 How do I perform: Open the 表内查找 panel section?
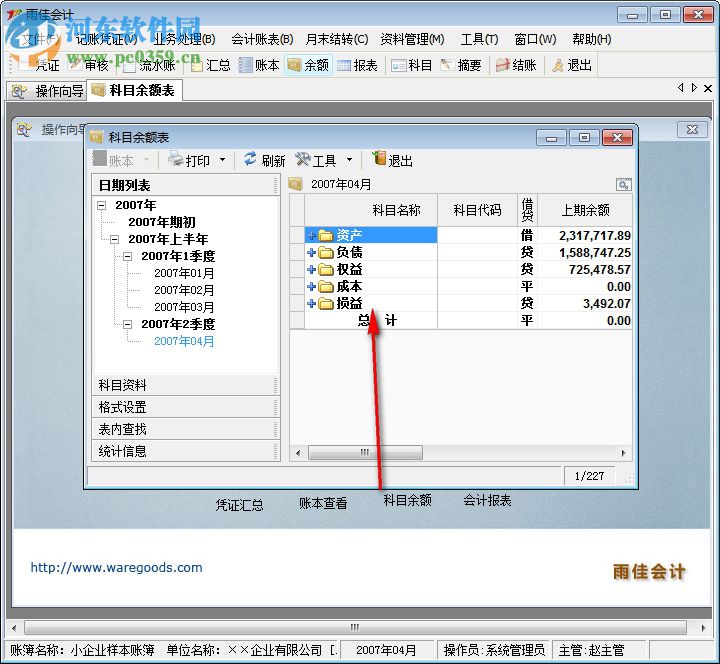[x=186, y=429]
